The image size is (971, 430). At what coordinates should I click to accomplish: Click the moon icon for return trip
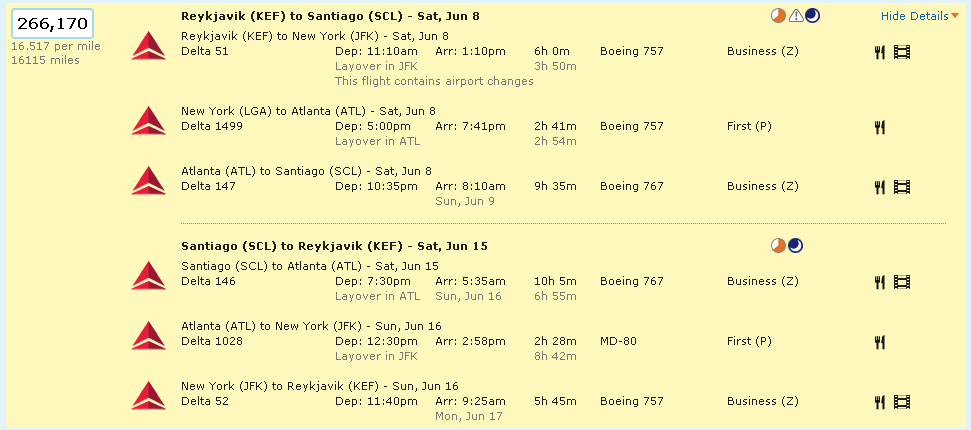[x=795, y=246]
